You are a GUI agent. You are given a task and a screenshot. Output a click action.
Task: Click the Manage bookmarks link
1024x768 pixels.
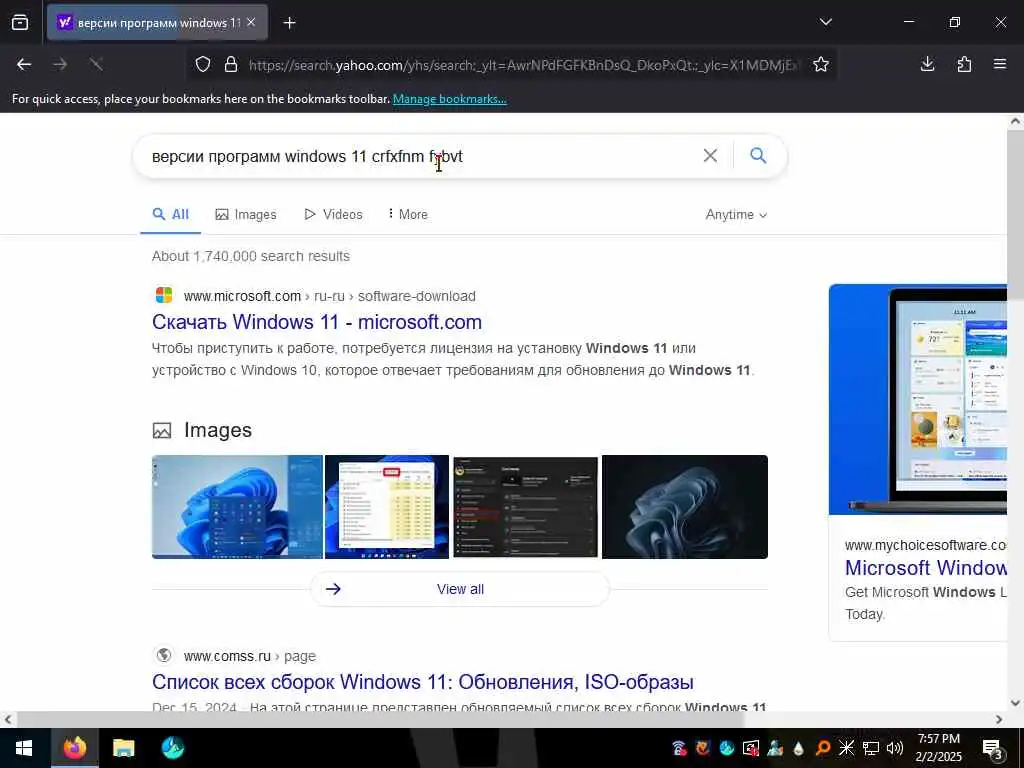tap(449, 99)
